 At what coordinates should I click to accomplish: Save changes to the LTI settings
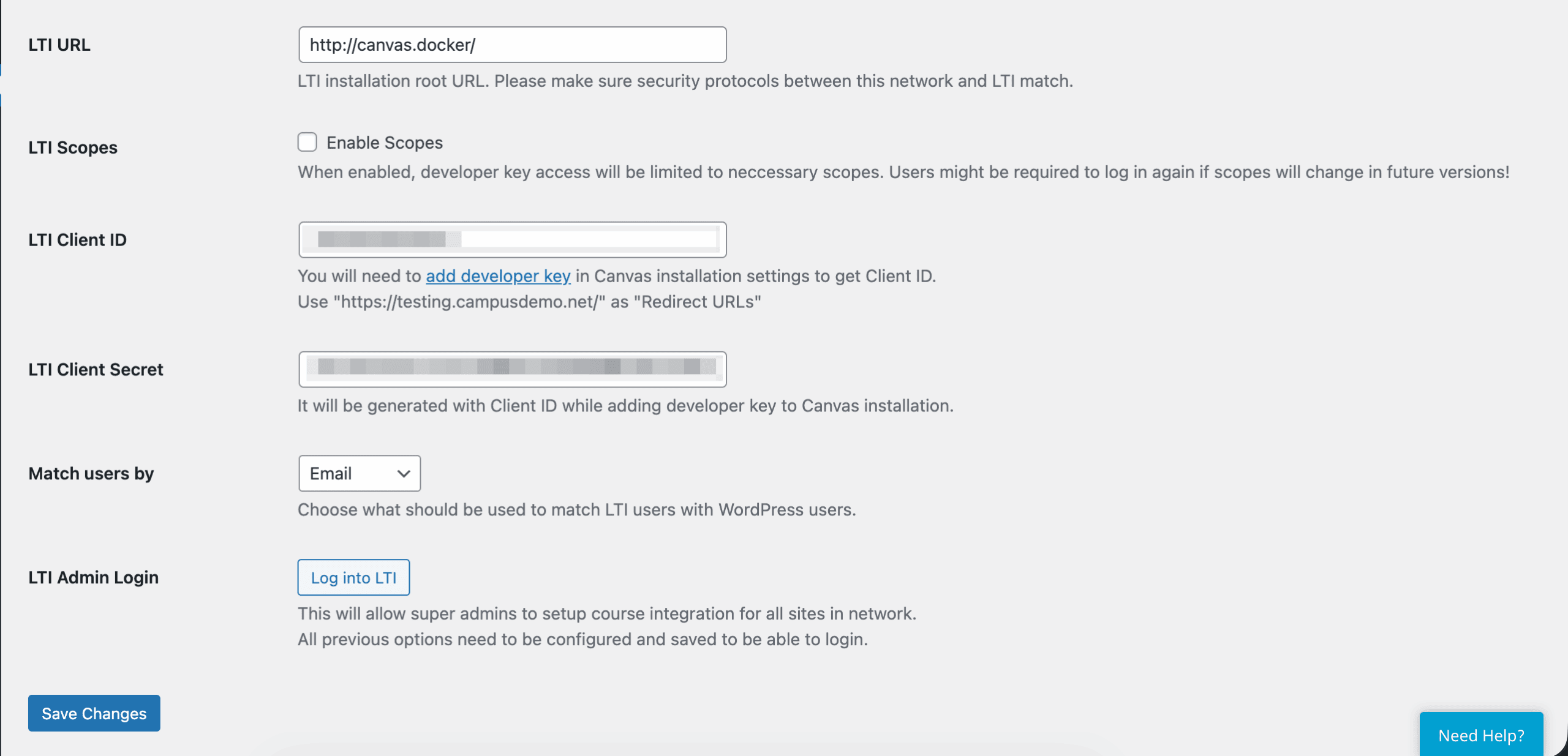coord(94,713)
